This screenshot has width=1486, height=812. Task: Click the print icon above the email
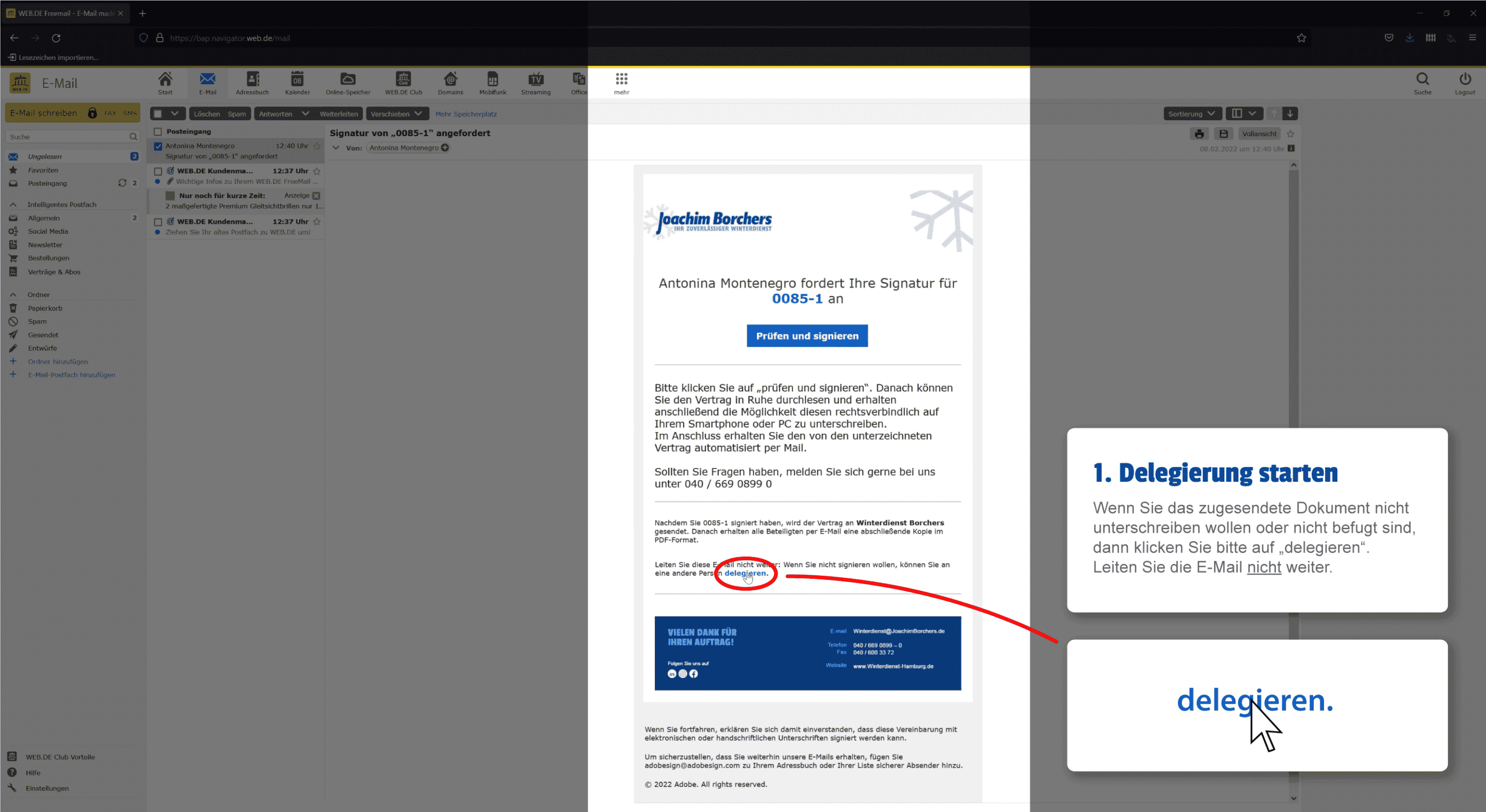1199,134
